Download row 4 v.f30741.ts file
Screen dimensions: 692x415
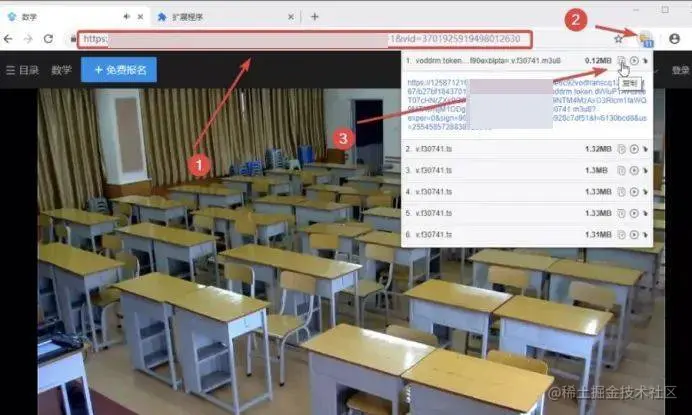(645, 192)
